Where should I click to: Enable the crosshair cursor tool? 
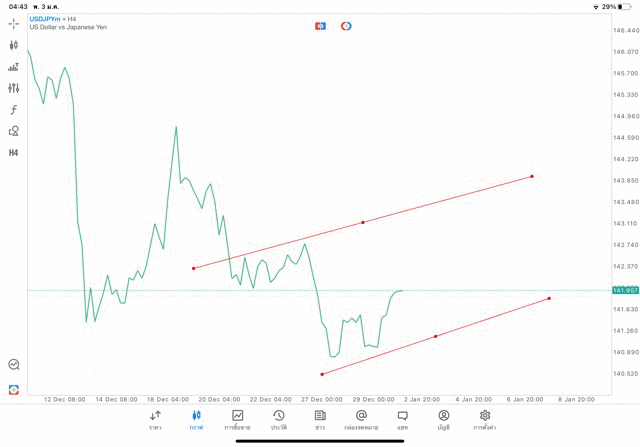(x=14, y=22)
